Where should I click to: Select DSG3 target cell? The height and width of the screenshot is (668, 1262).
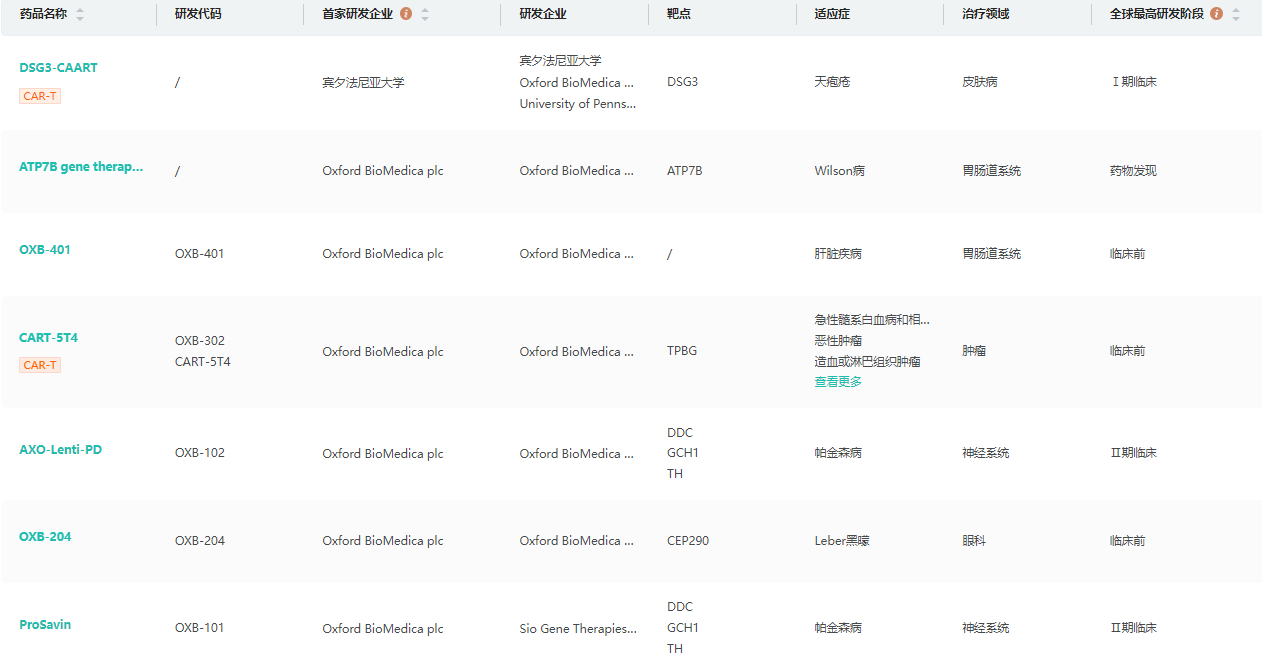point(682,82)
